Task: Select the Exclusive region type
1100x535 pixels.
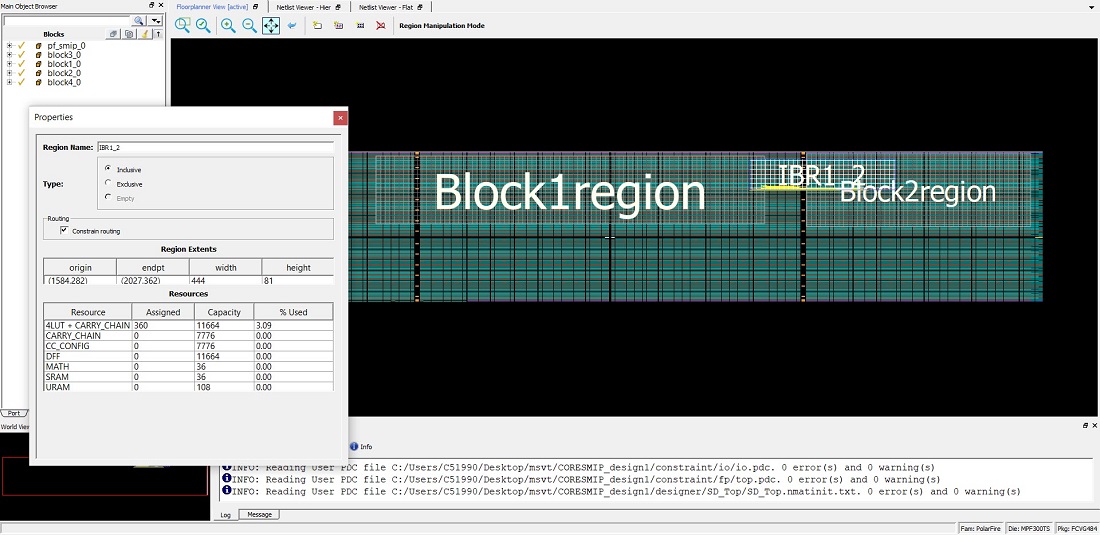Action: click(108, 183)
